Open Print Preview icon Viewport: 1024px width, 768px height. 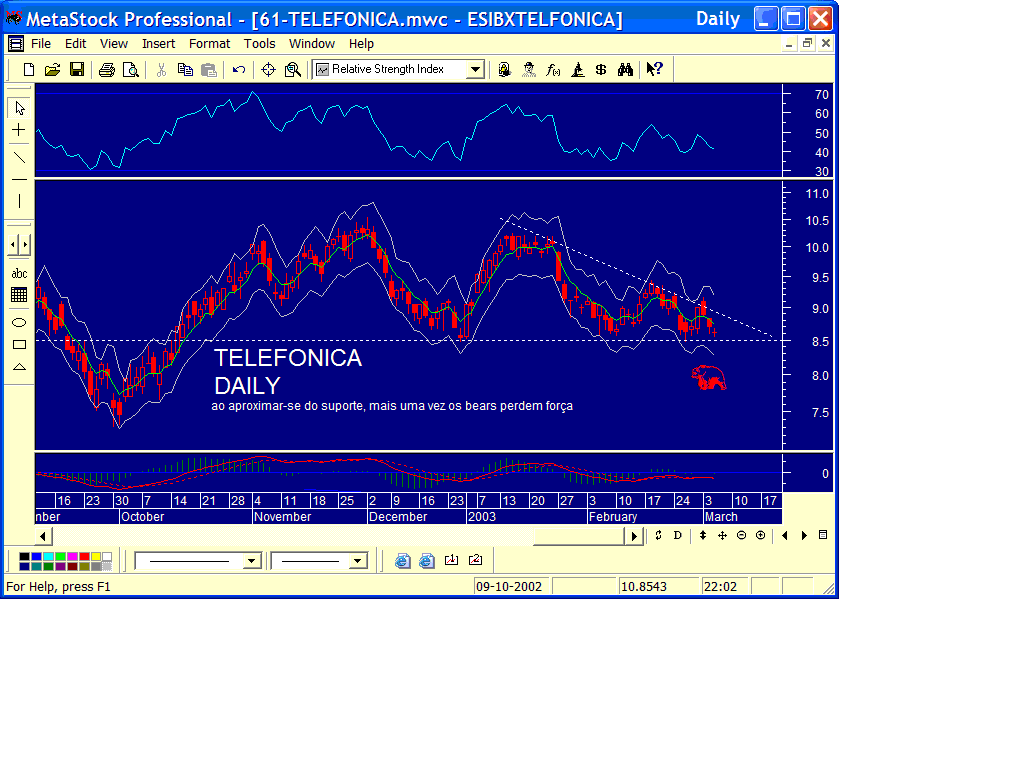click(x=131, y=69)
